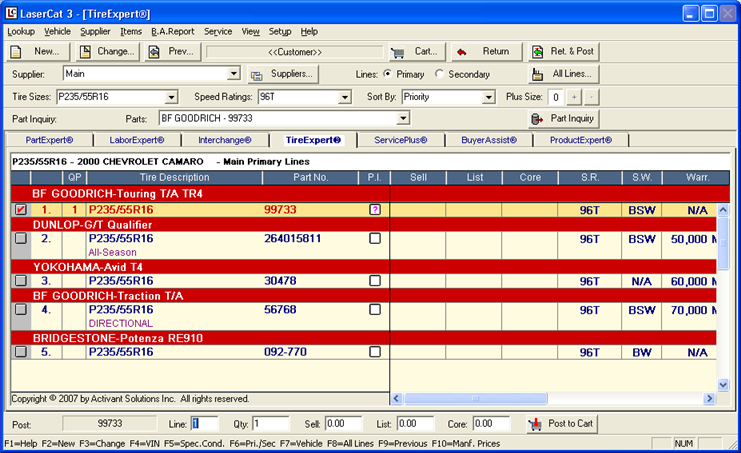Open the Suppliers list button
The image size is (741, 453).
pyautogui.click(x=283, y=74)
